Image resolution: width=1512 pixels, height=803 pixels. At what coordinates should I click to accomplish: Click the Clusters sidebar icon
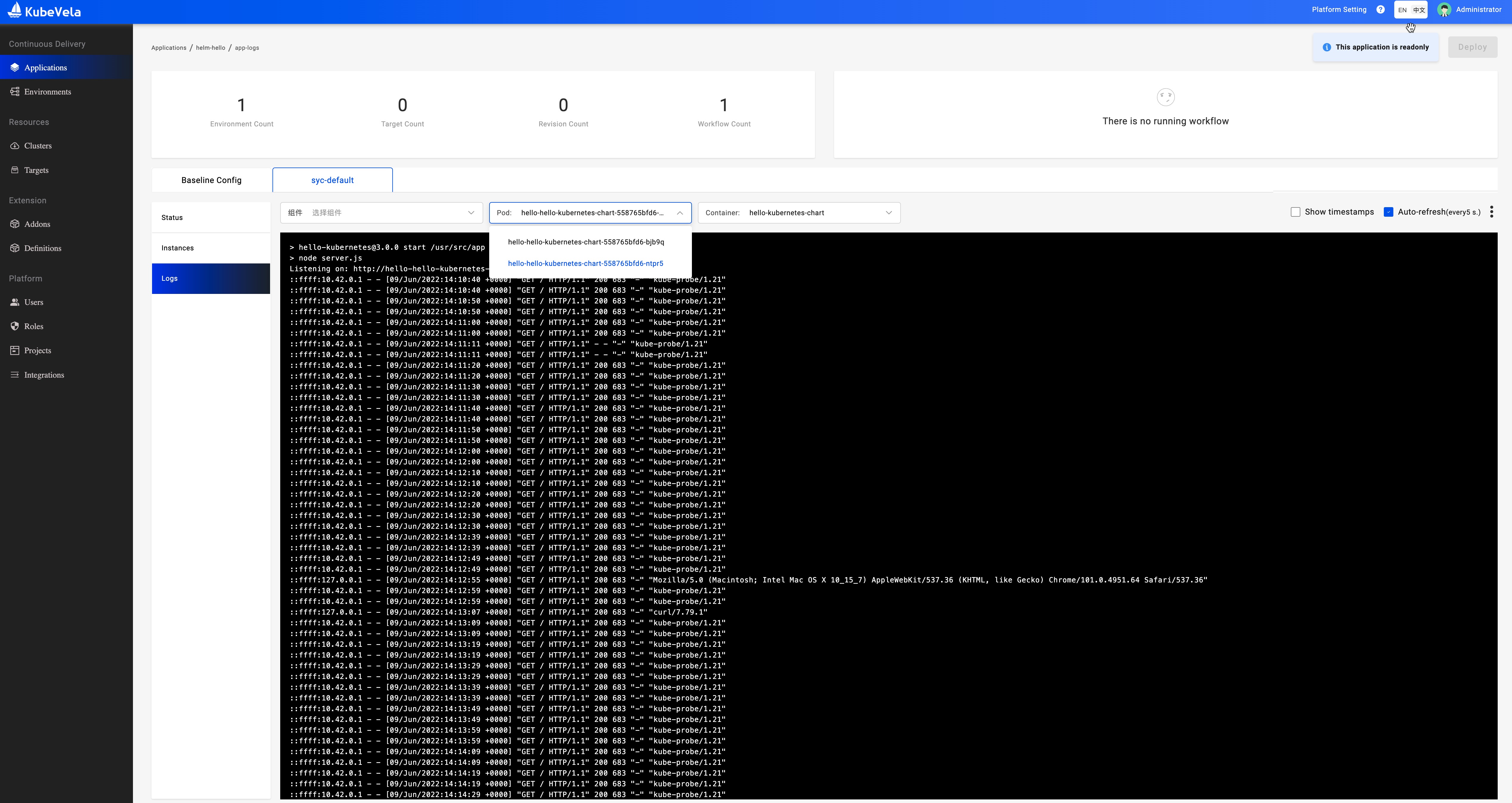point(15,145)
